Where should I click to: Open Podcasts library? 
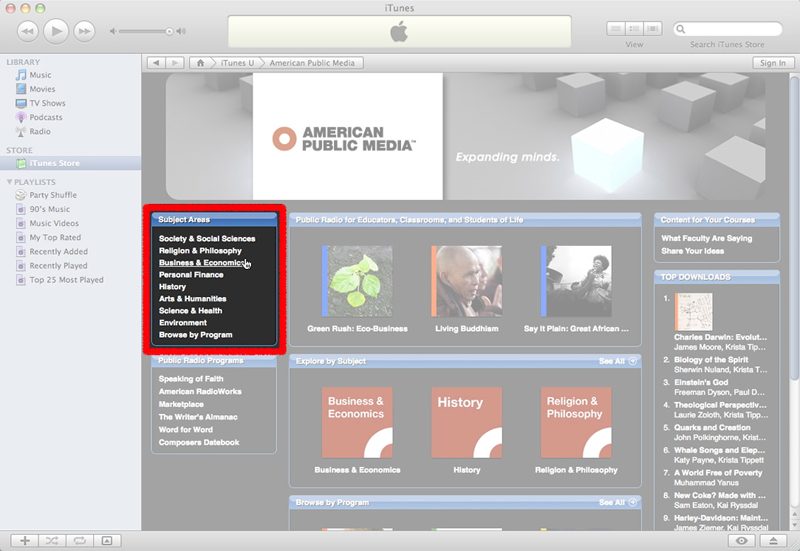pyautogui.click(x=45, y=117)
